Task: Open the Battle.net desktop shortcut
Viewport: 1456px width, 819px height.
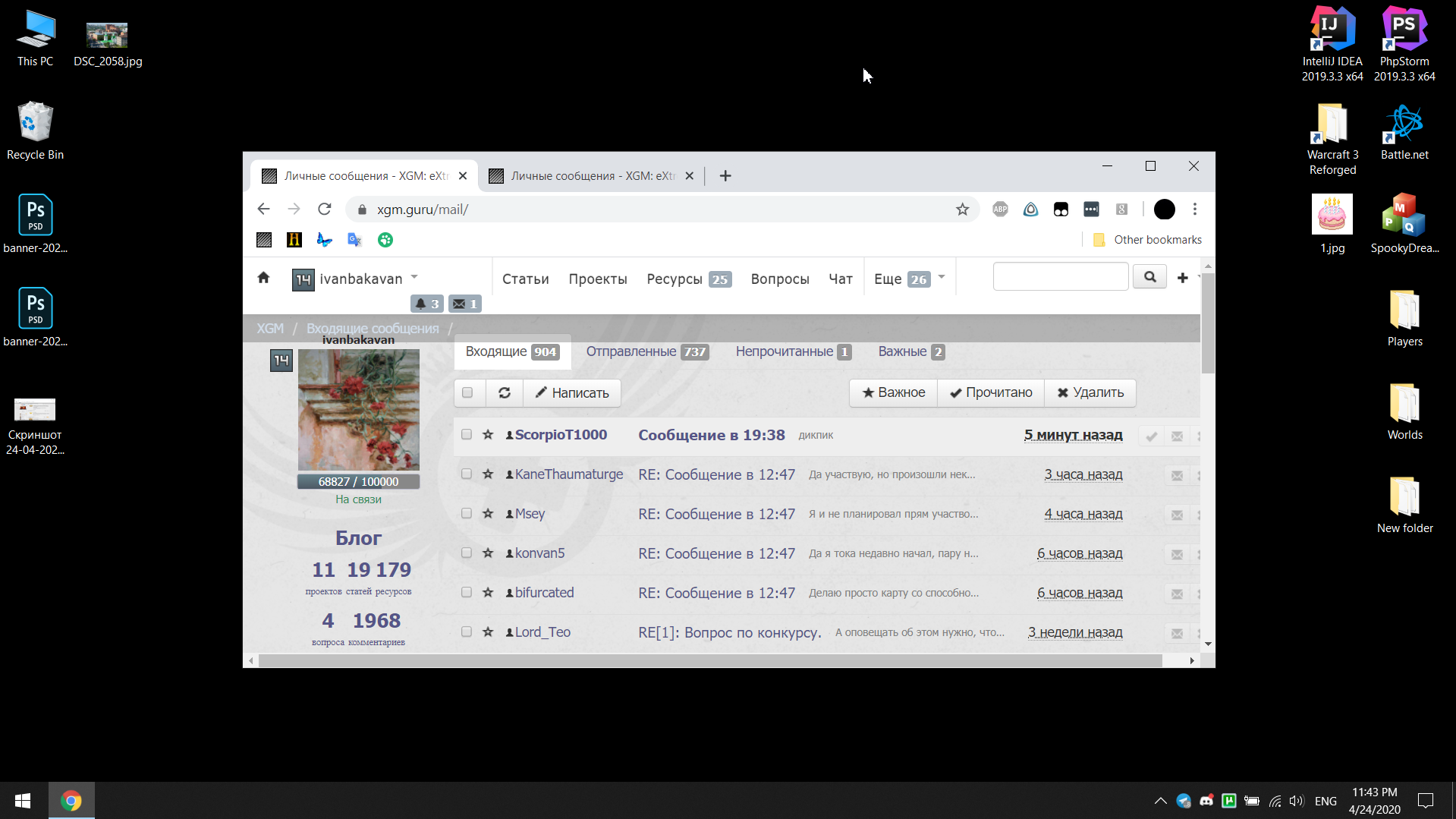Action: tap(1404, 132)
